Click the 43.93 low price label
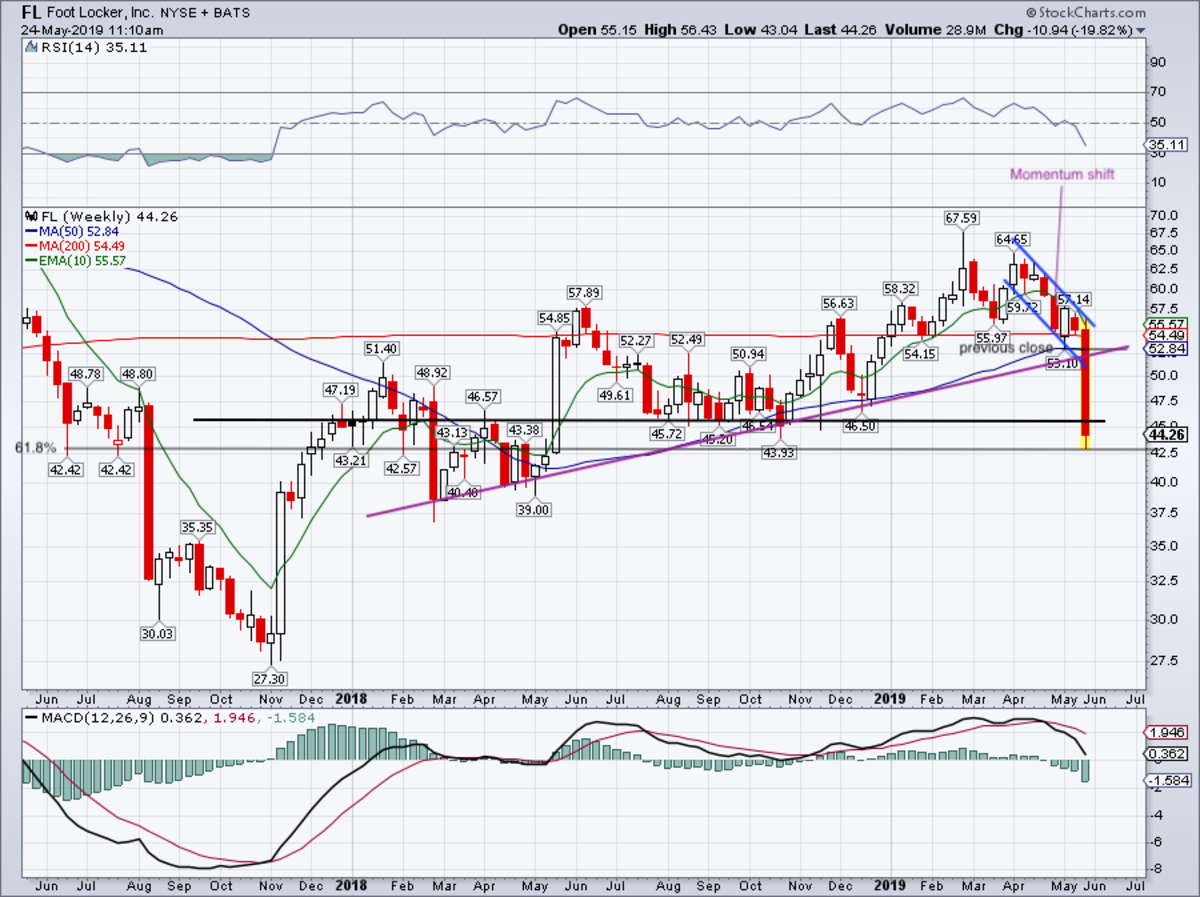Viewport: 1200px width, 897px height. pos(780,453)
